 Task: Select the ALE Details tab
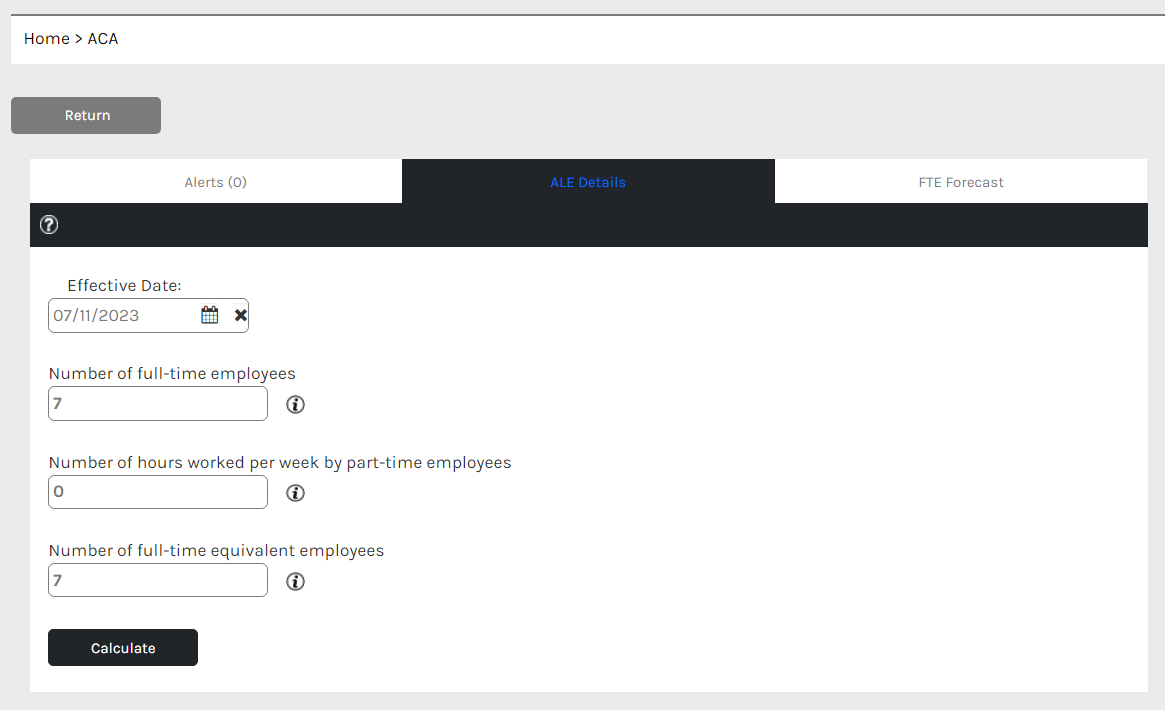click(588, 182)
